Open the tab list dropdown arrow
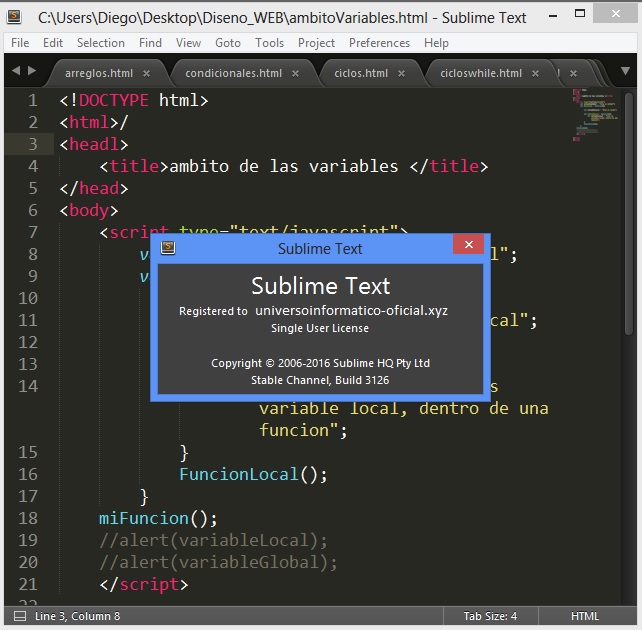Image resolution: width=642 pixels, height=630 pixels. tap(625, 71)
